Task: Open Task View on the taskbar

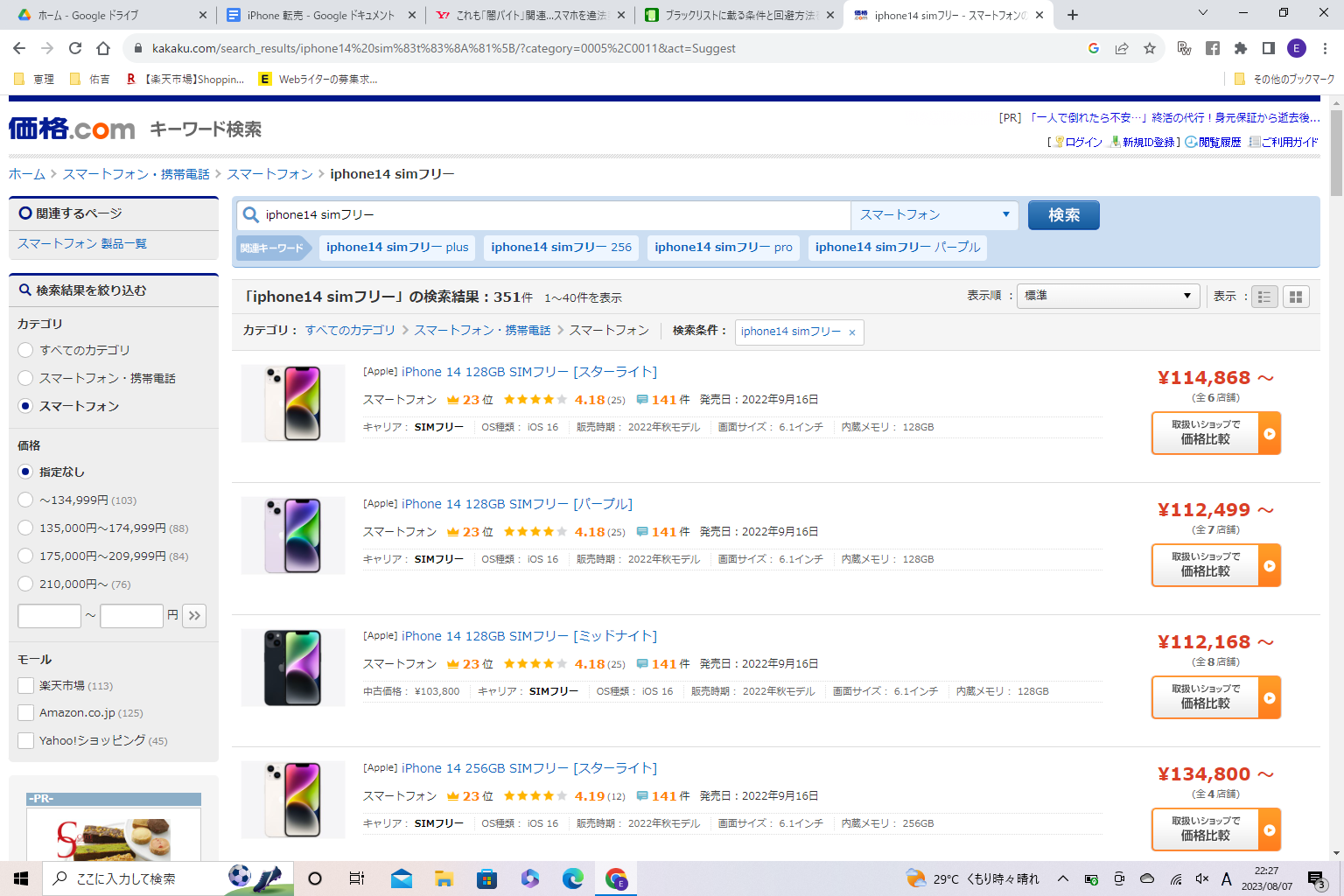Action: click(x=357, y=878)
